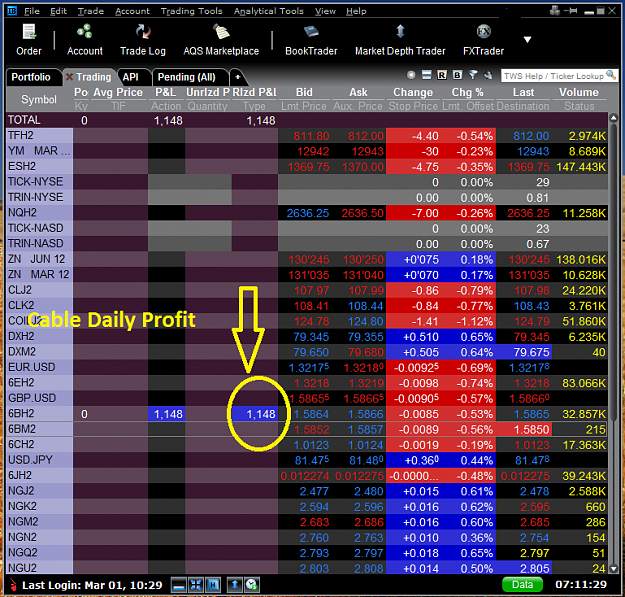Click the pin icon in title bar
The height and width of the screenshot is (597, 625).
(x=571, y=11)
